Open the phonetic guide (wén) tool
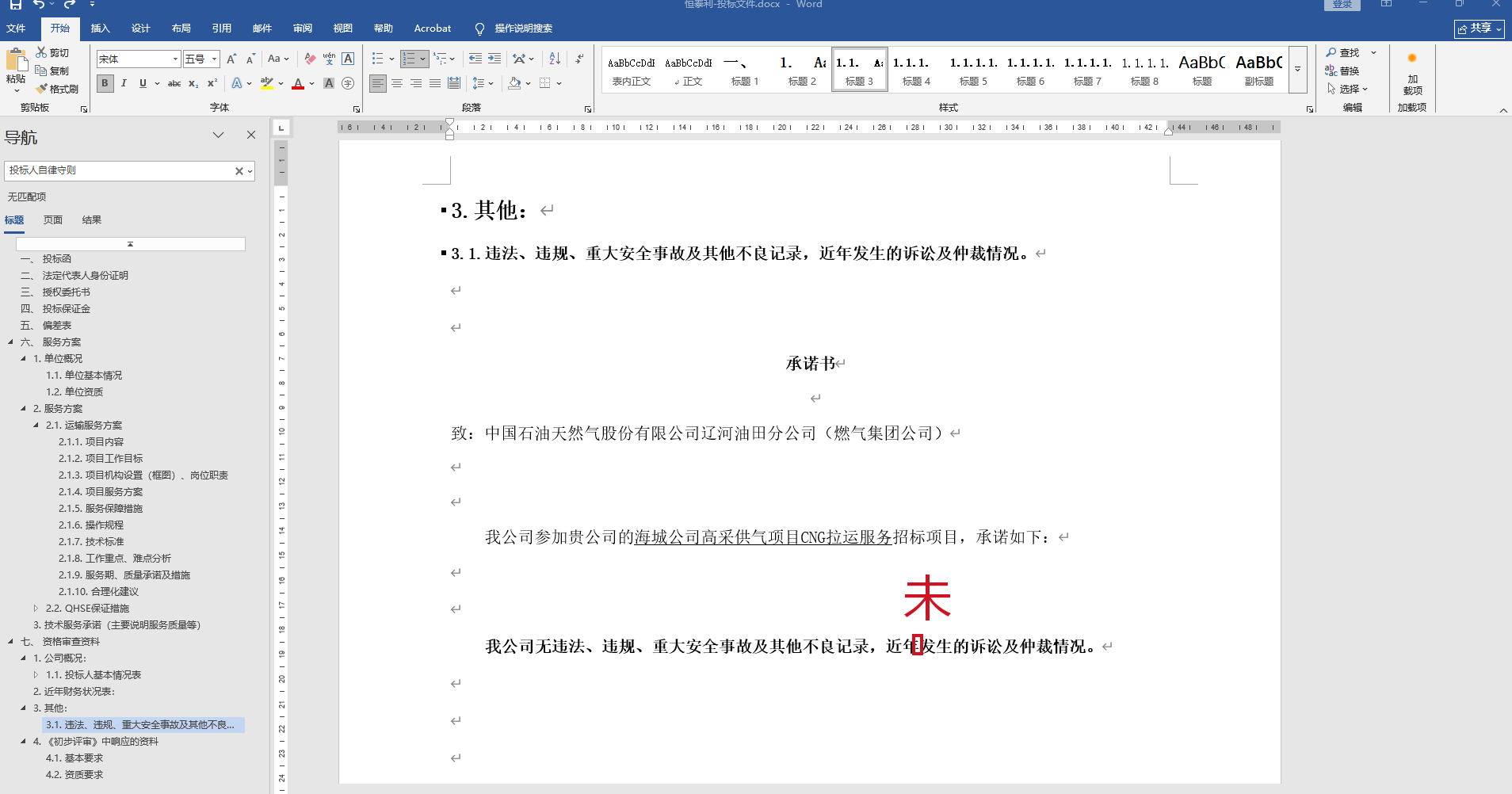The width and height of the screenshot is (1512, 794). [329, 59]
